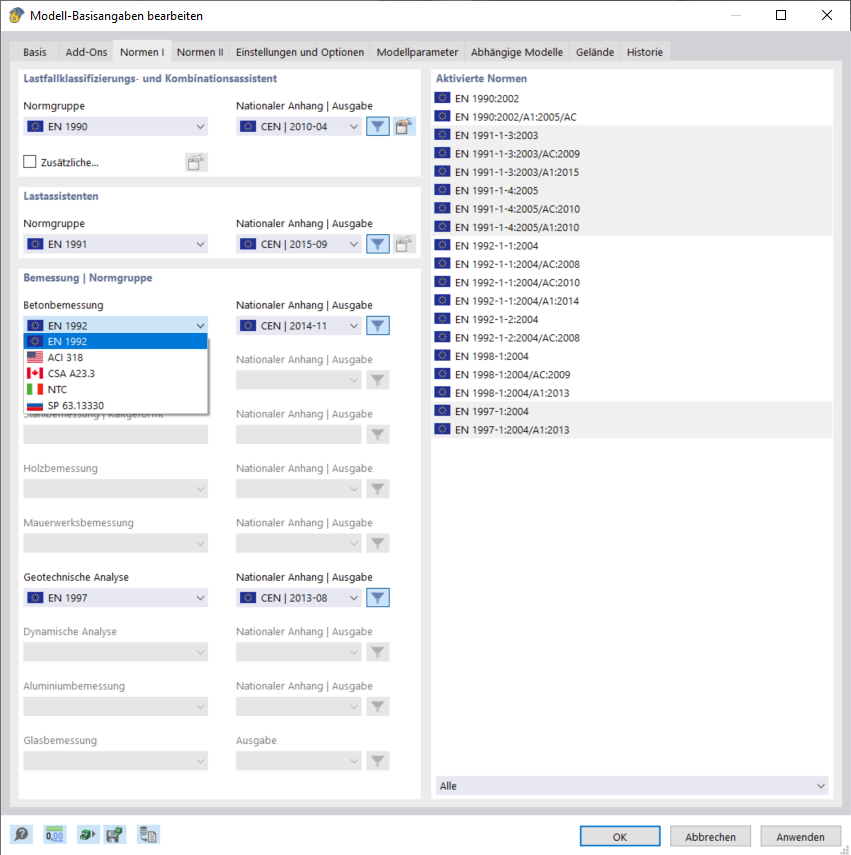Open the EN 1990 Normgruppe dropdown

[x=116, y=127]
